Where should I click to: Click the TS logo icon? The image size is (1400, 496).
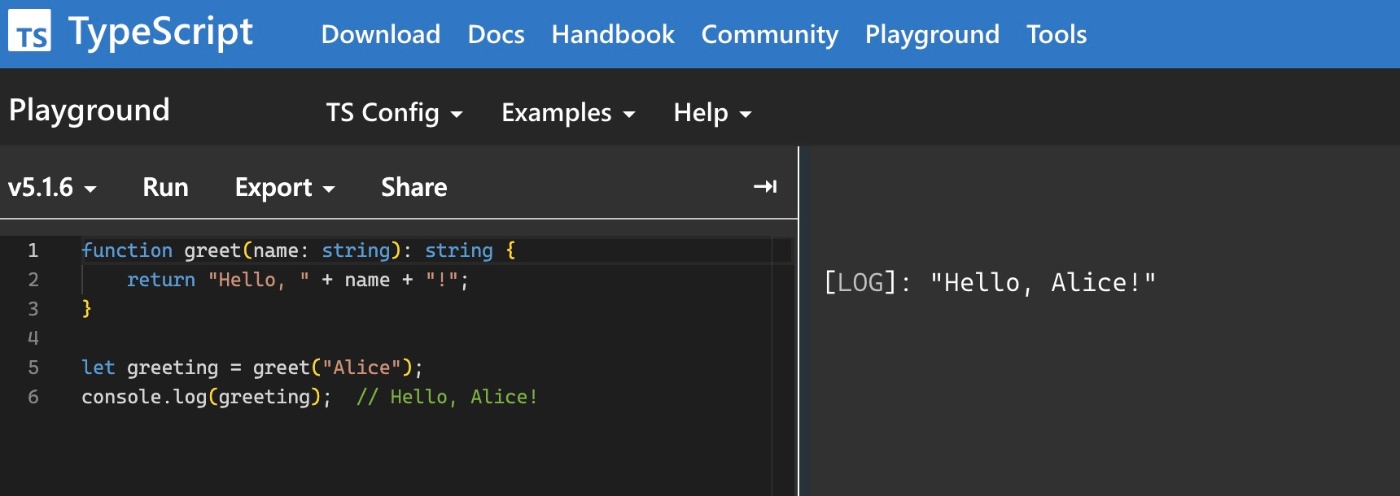pos(29,34)
